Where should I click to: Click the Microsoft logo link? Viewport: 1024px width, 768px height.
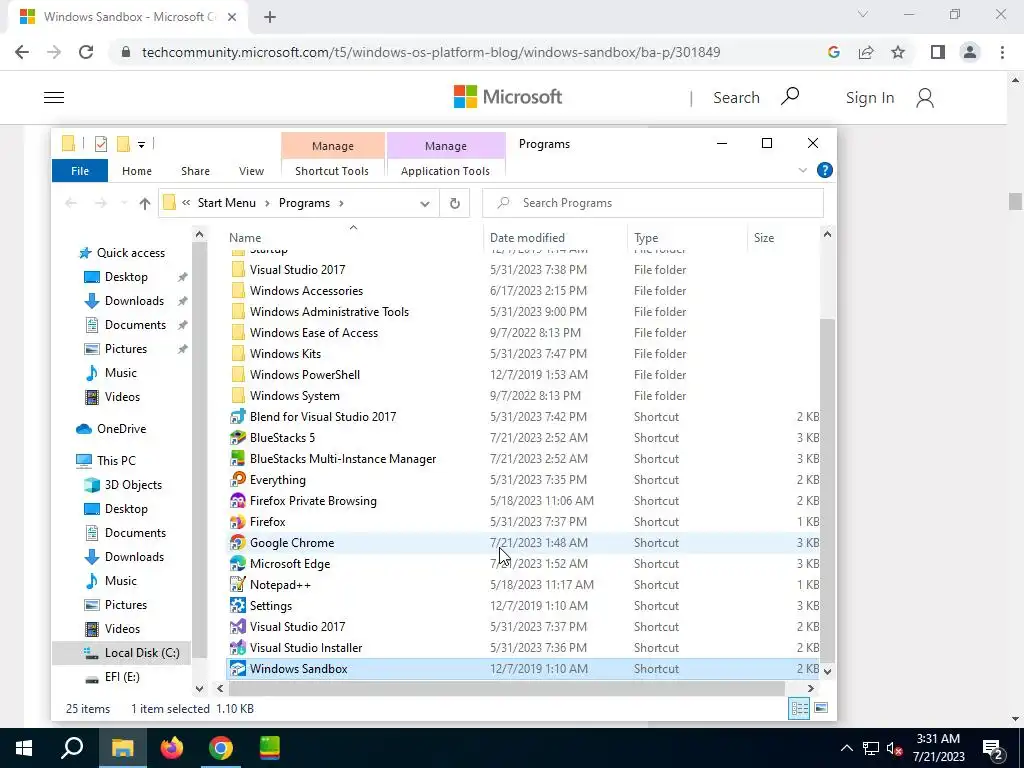507,97
